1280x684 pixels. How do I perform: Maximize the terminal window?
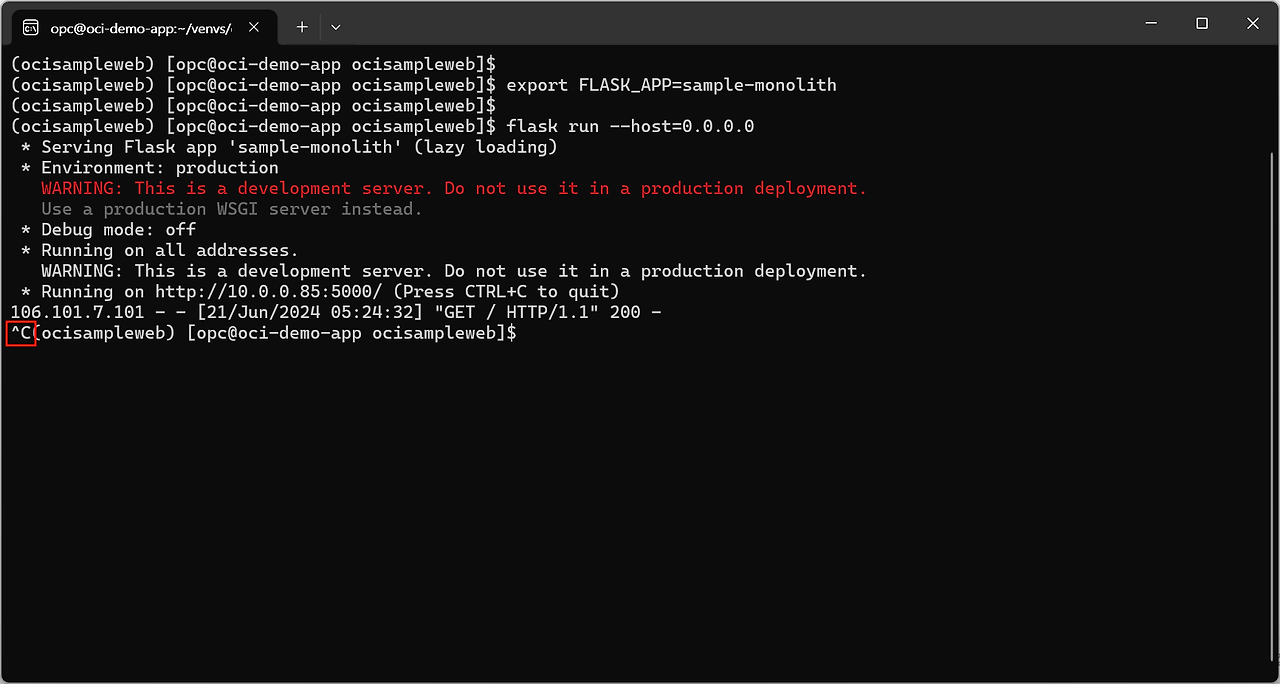pos(1202,24)
